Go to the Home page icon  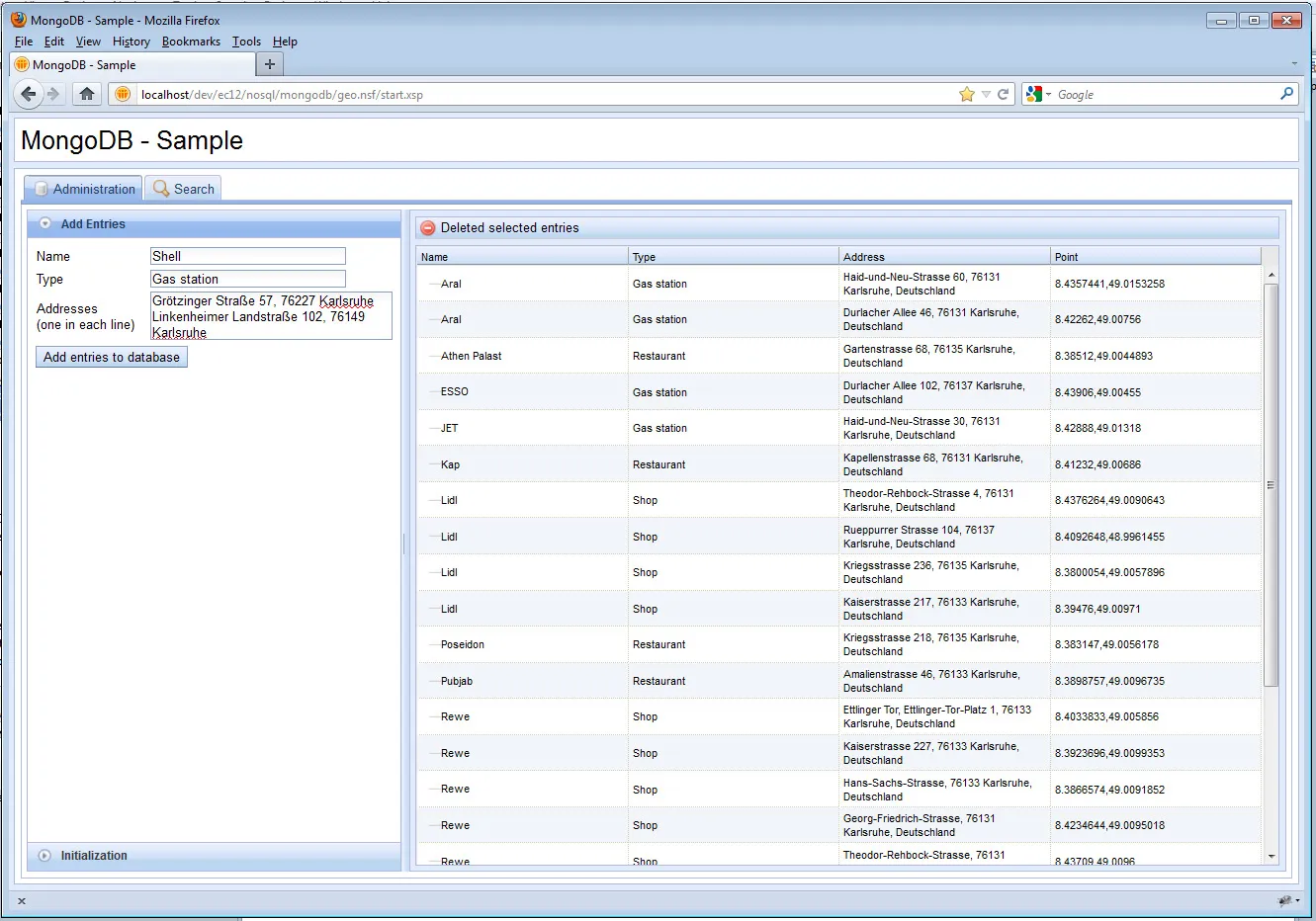tap(87, 94)
